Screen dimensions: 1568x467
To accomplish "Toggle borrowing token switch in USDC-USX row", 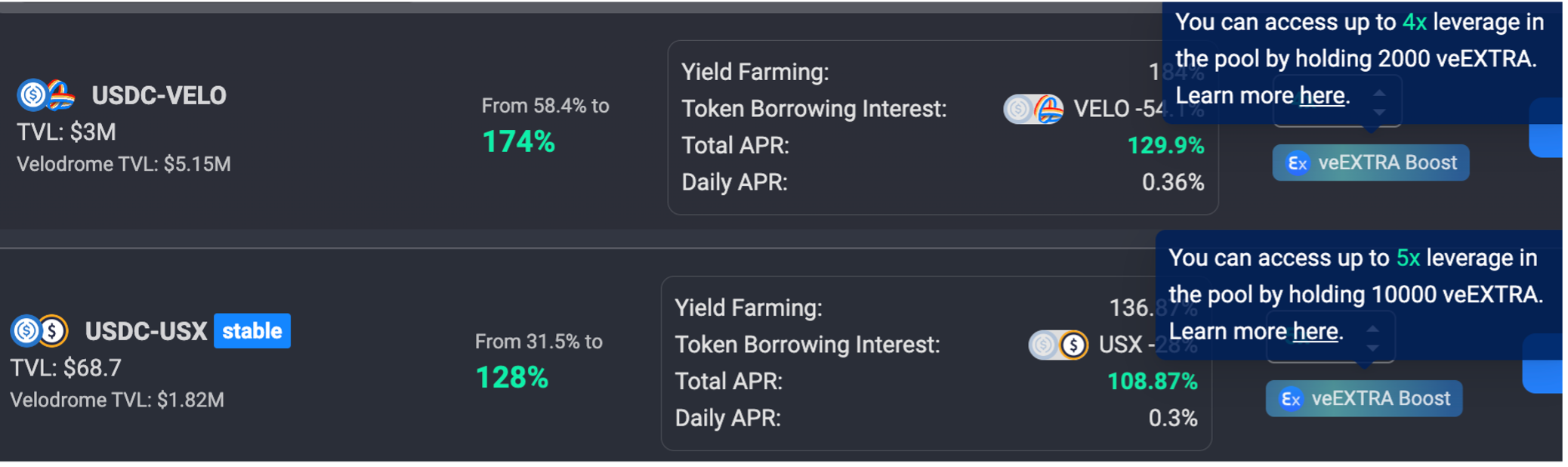I will point(1058,345).
